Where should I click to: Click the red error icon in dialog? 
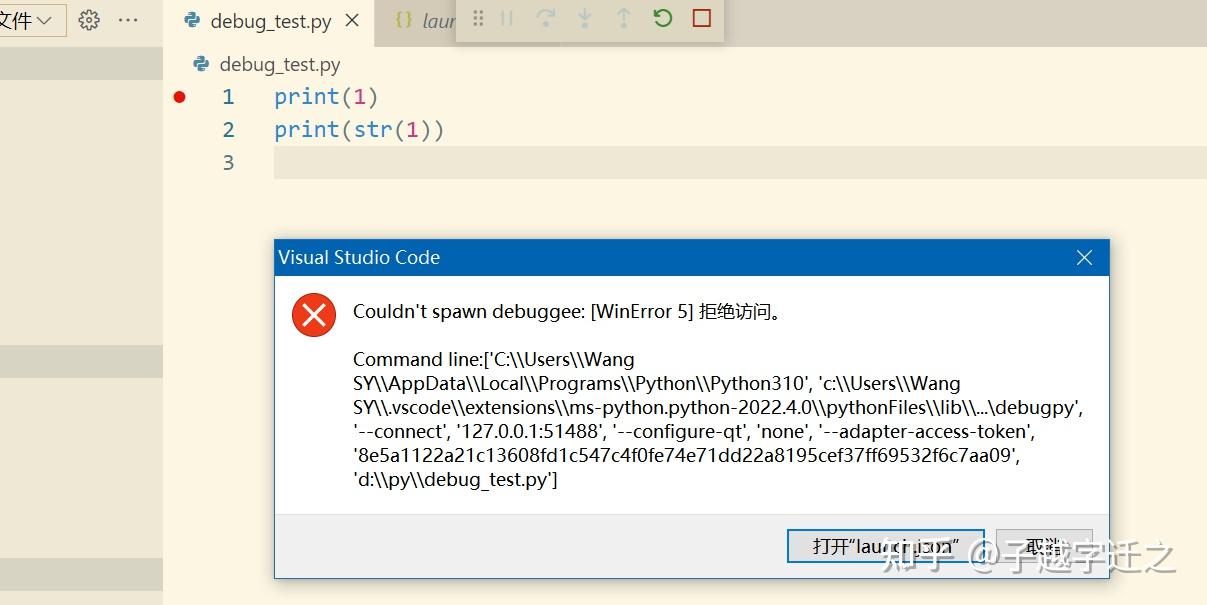[313, 314]
